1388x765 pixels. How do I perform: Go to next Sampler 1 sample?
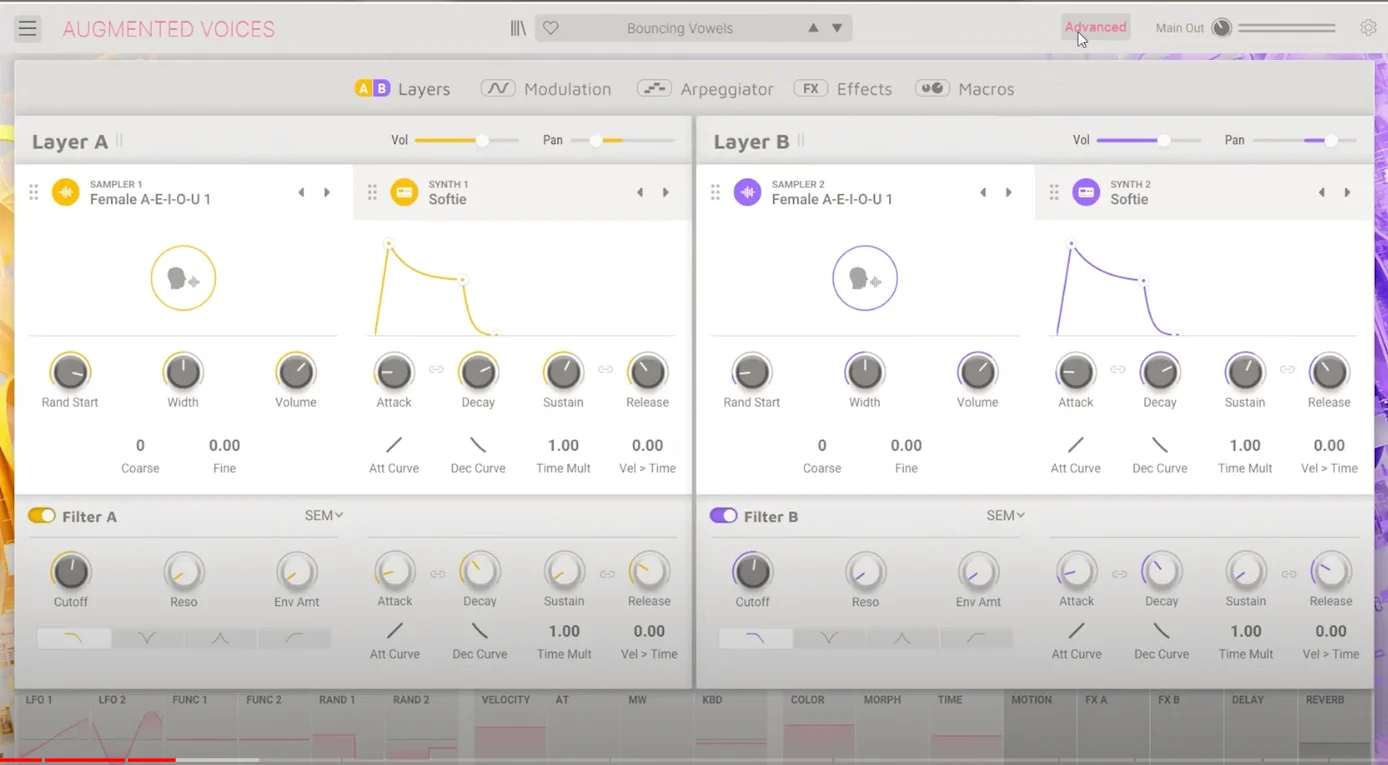pyautogui.click(x=327, y=192)
